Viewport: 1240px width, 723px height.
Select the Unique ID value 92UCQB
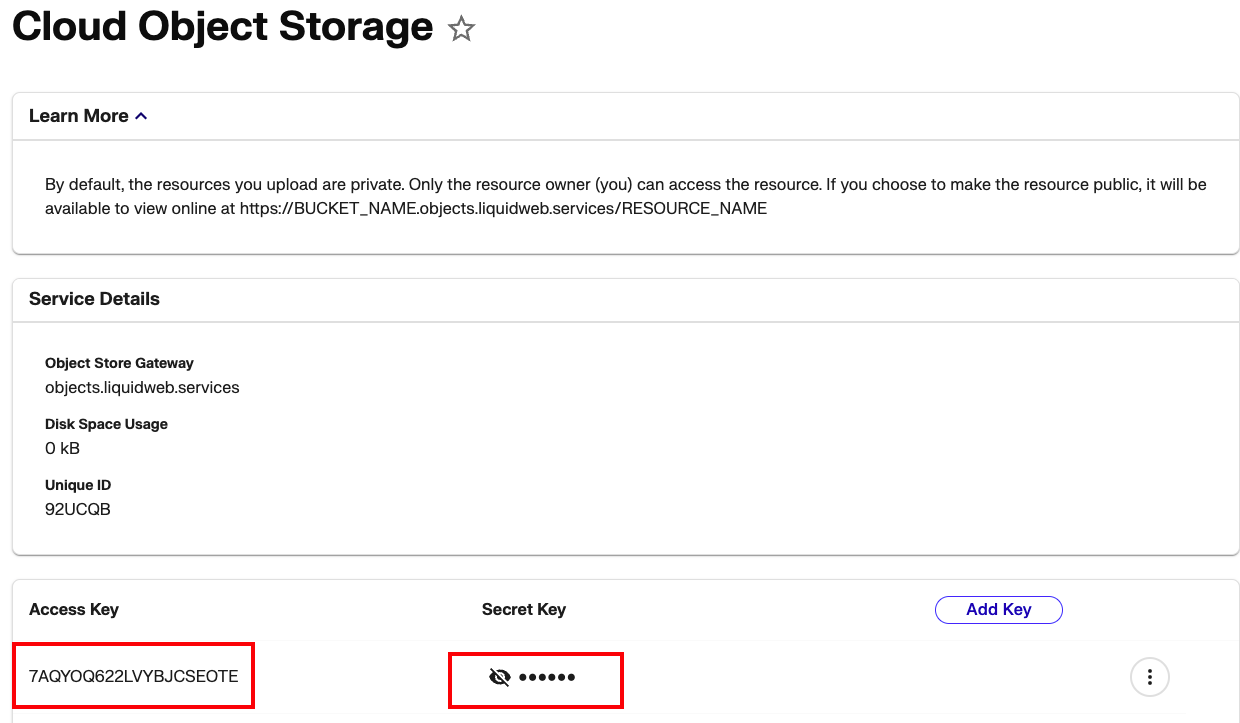pyautogui.click(x=78, y=509)
